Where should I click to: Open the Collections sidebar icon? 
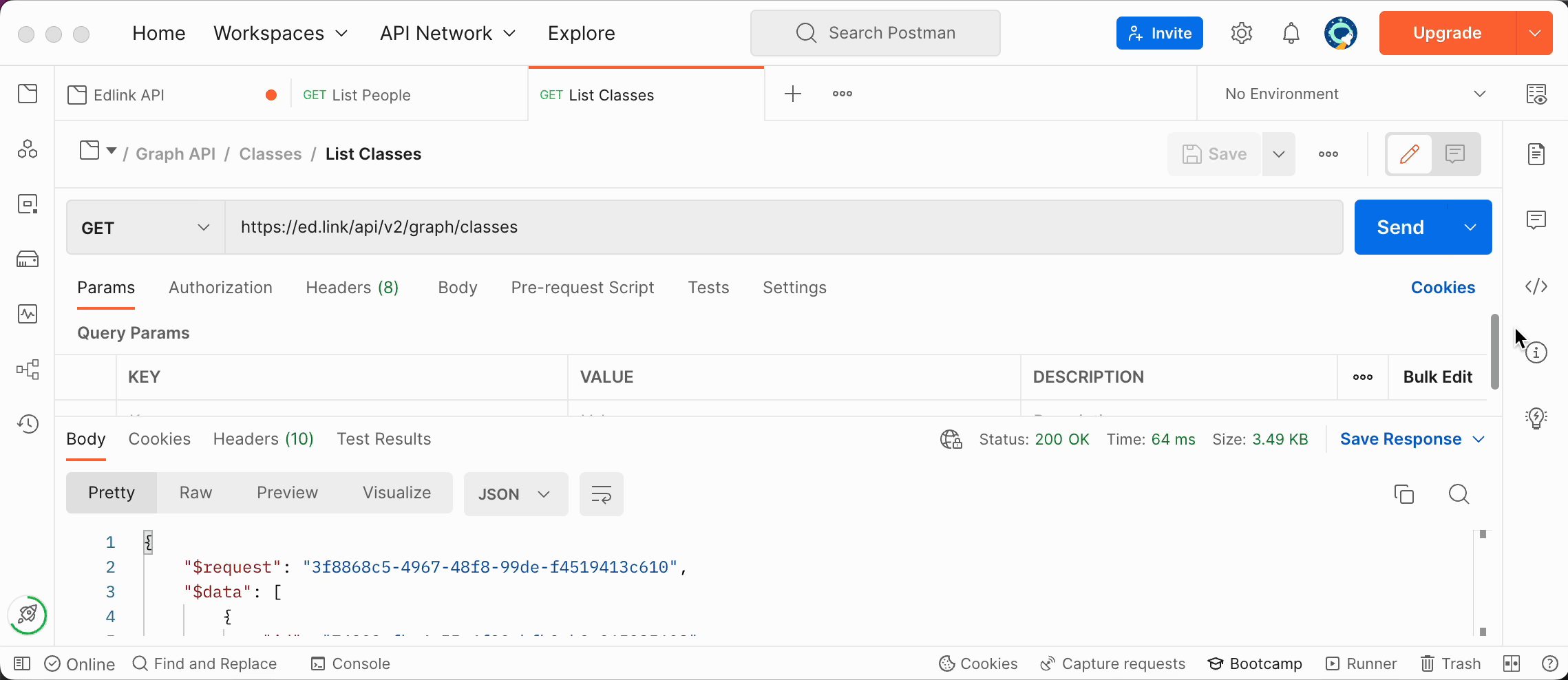coord(28,94)
